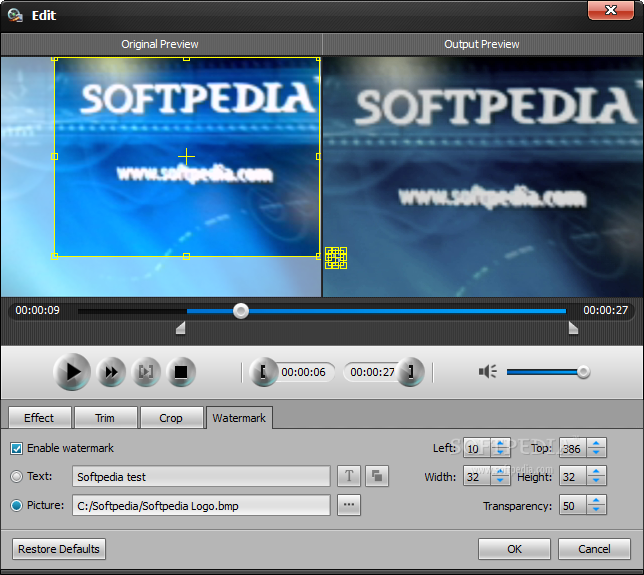
Task: Switch to the Trim tab
Action: 105,418
